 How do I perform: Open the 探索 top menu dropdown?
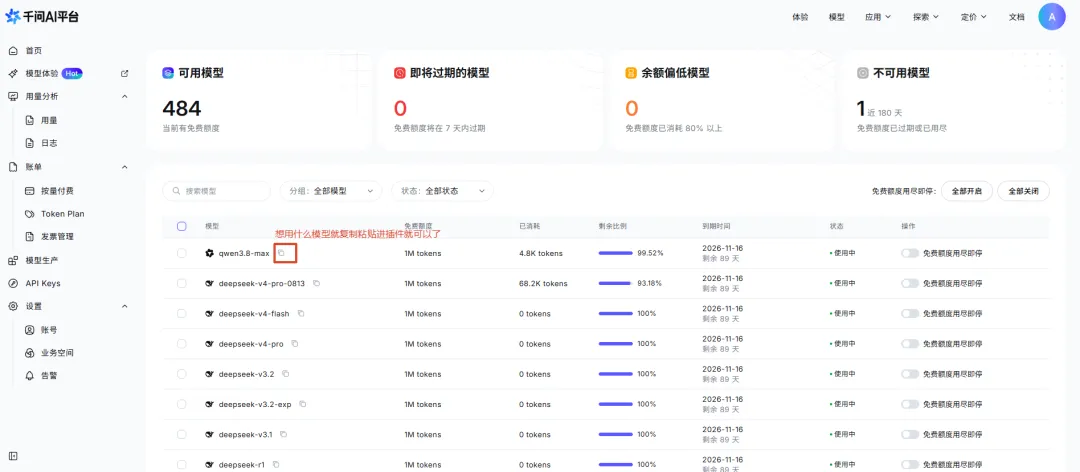pos(926,17)
